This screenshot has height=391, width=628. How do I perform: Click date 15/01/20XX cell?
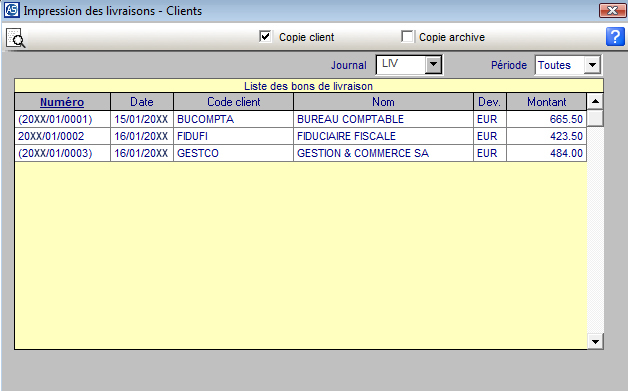[x=141, y=119]
